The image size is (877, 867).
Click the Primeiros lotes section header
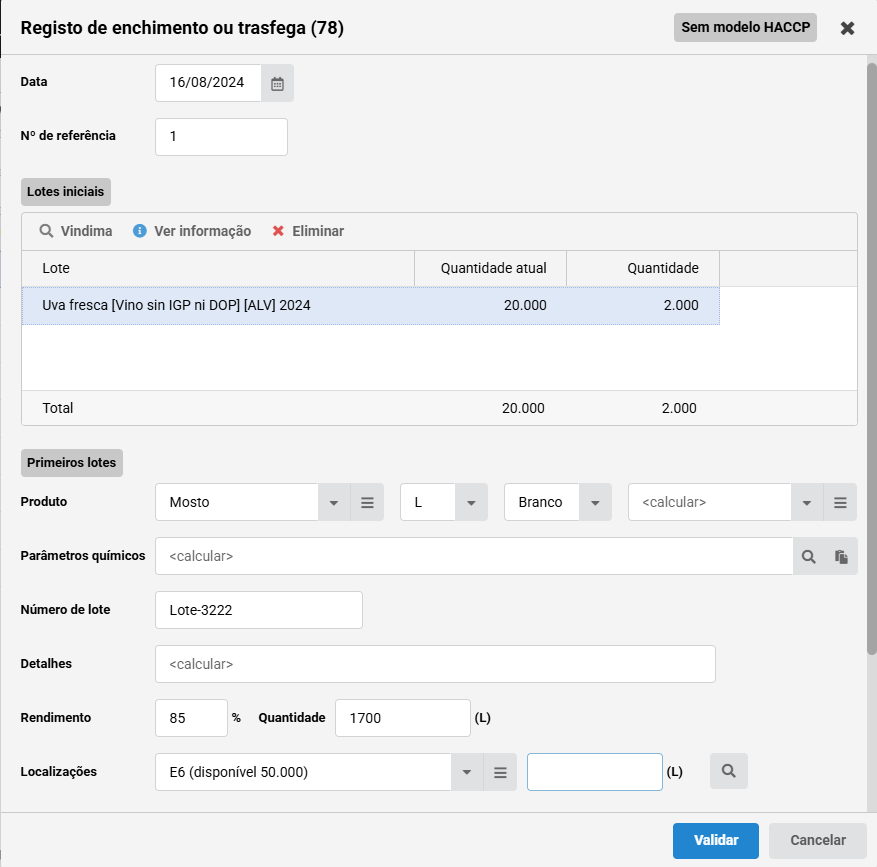[x=72, y=463]
